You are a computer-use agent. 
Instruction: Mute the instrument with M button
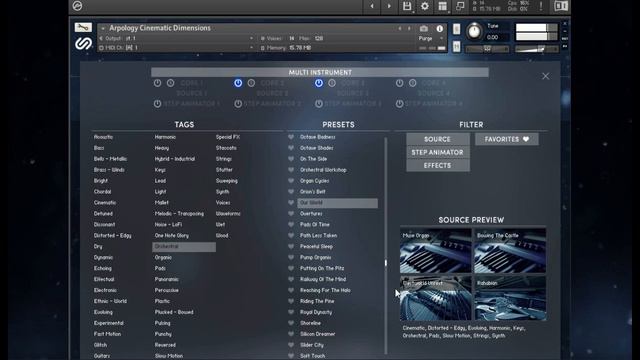(x=457, y=47)
